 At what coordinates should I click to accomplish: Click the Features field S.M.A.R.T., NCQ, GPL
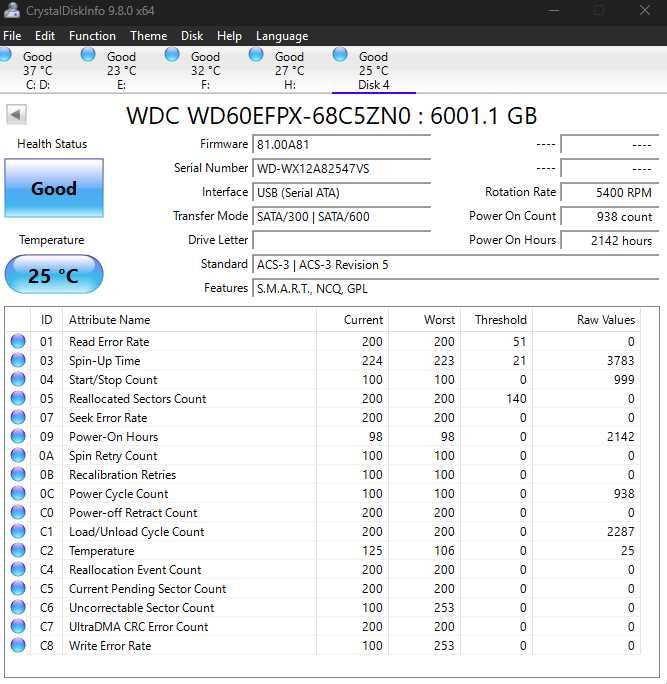455,288
